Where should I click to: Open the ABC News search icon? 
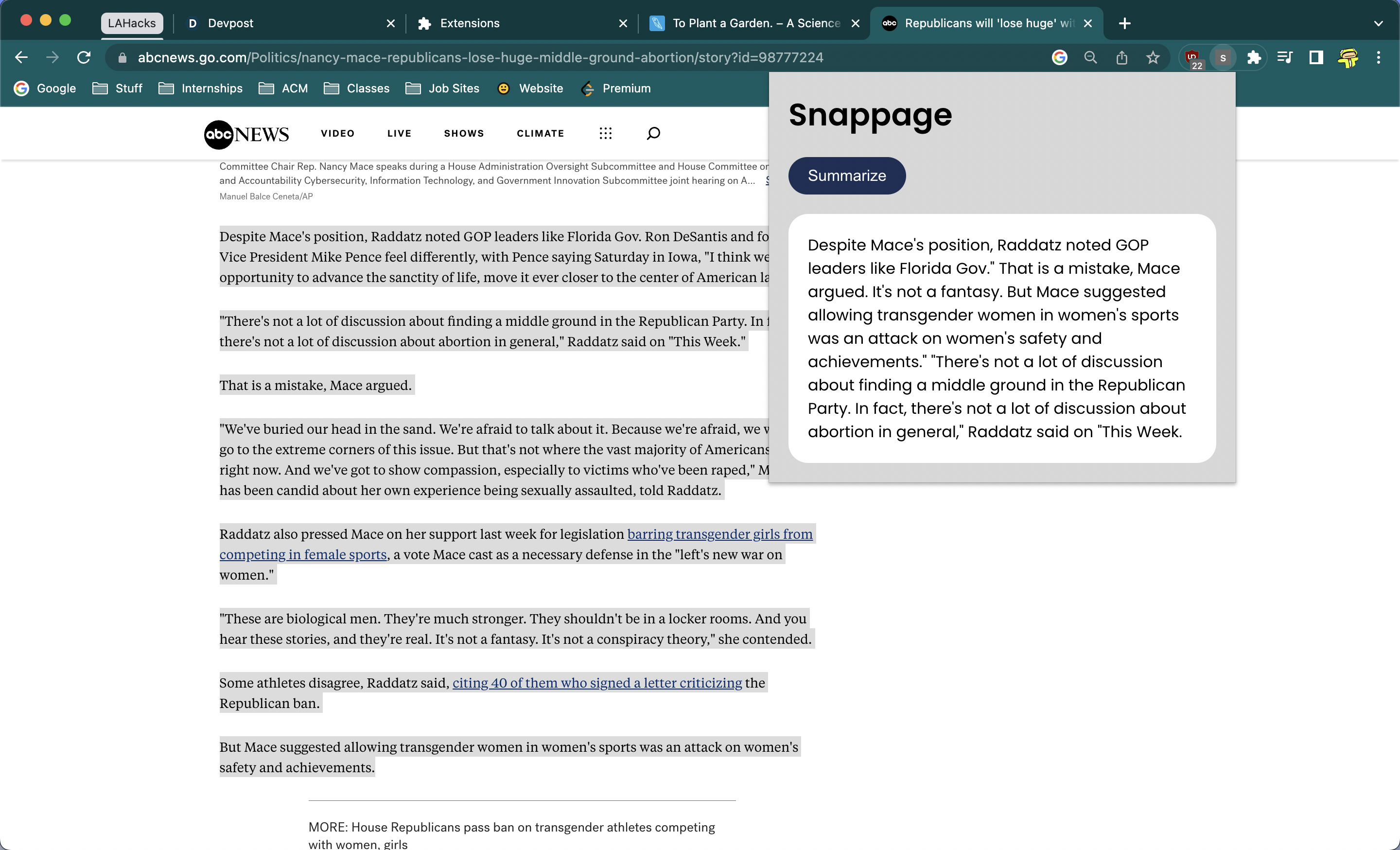coord(653,134)
